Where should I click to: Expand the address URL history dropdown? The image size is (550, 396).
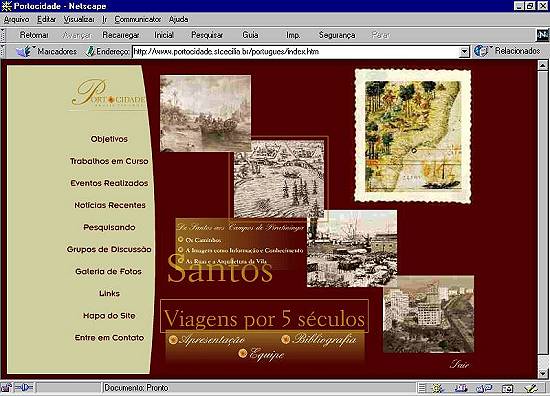coord(464,52)
